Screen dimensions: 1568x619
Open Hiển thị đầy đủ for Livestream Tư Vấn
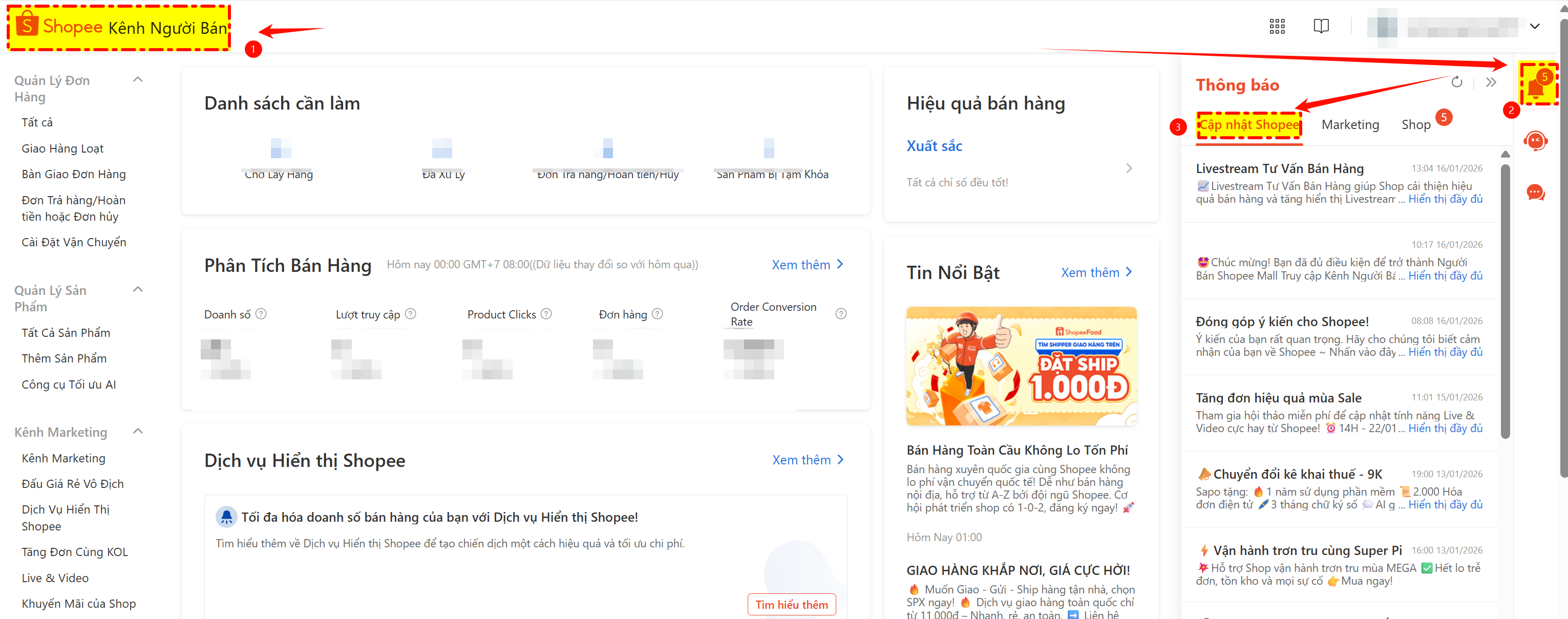[x=1445, y=199]
